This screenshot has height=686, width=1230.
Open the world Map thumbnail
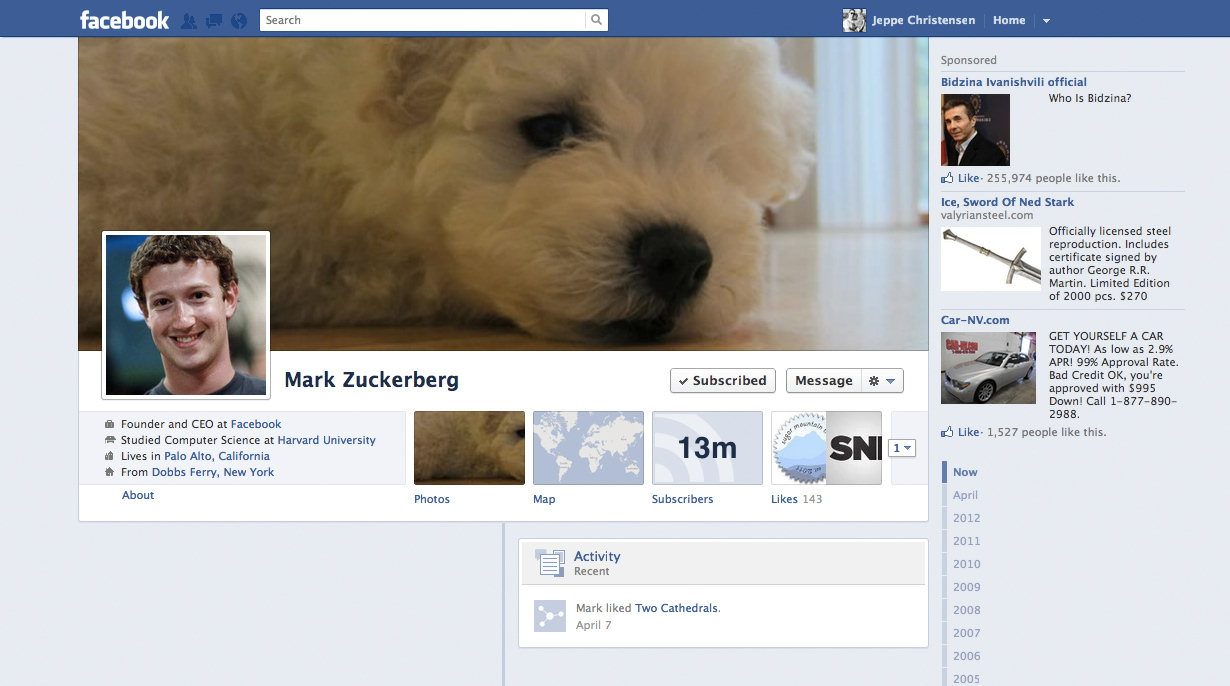(x=588, y=448)
